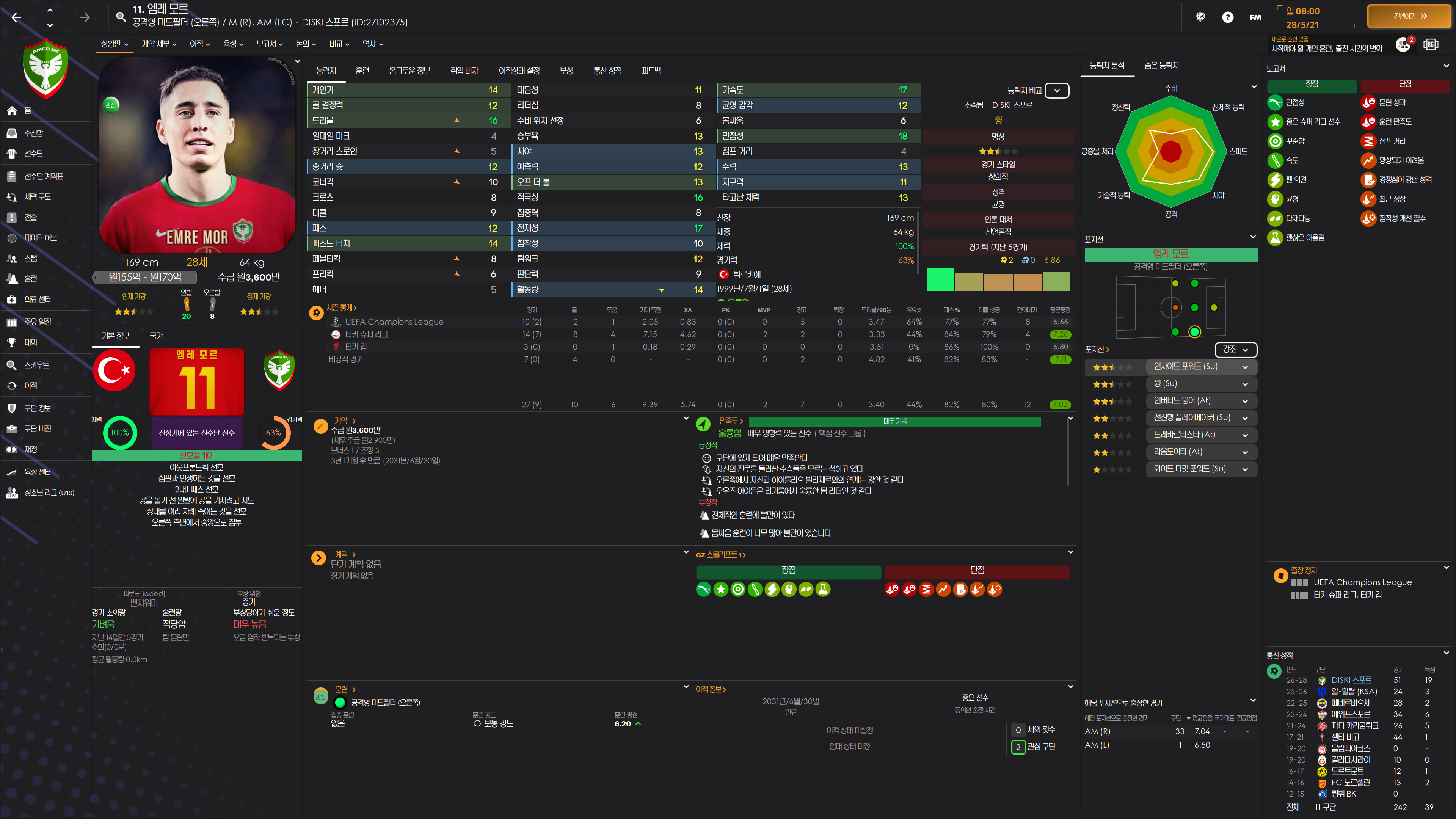Viewport: 1456px width, 819px height.
Task: Open the help question mark icon
Action: point(1227,17)
